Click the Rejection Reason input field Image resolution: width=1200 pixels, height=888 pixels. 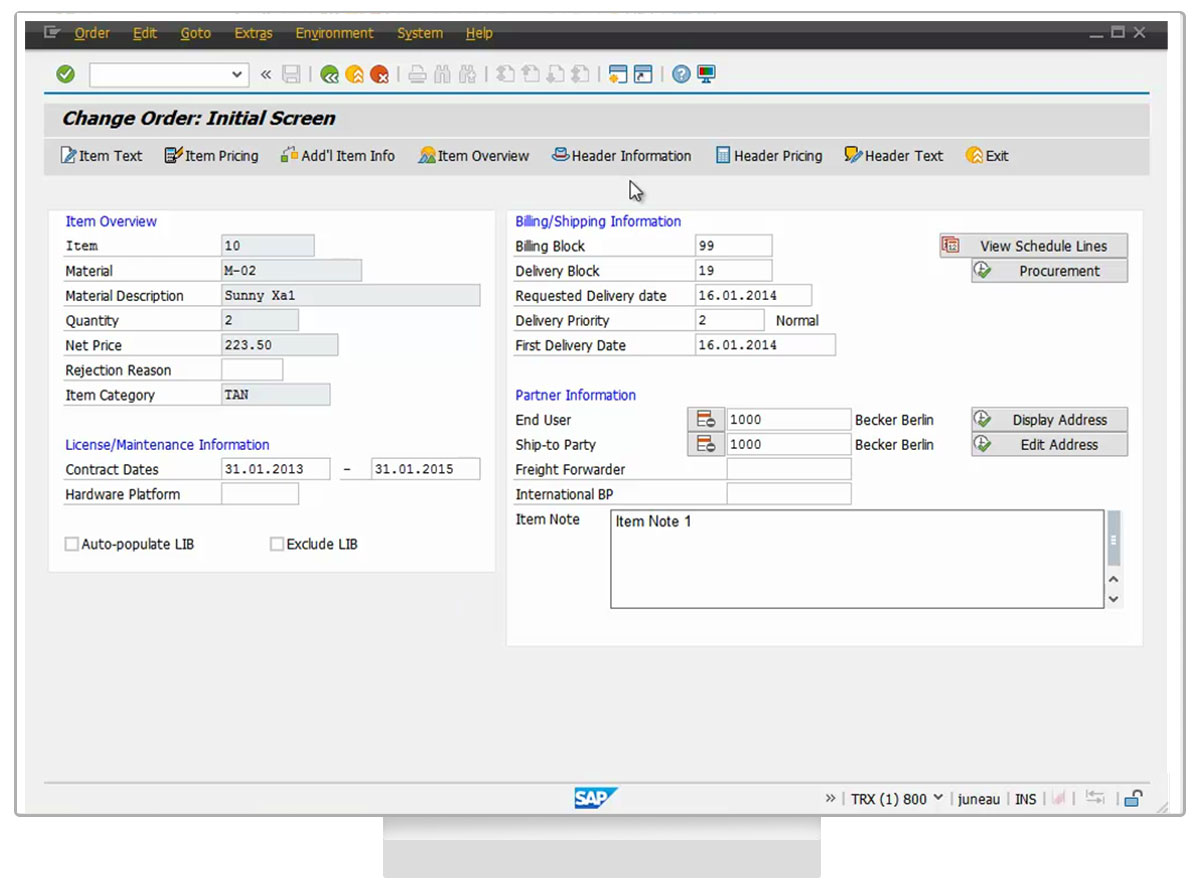252,370
